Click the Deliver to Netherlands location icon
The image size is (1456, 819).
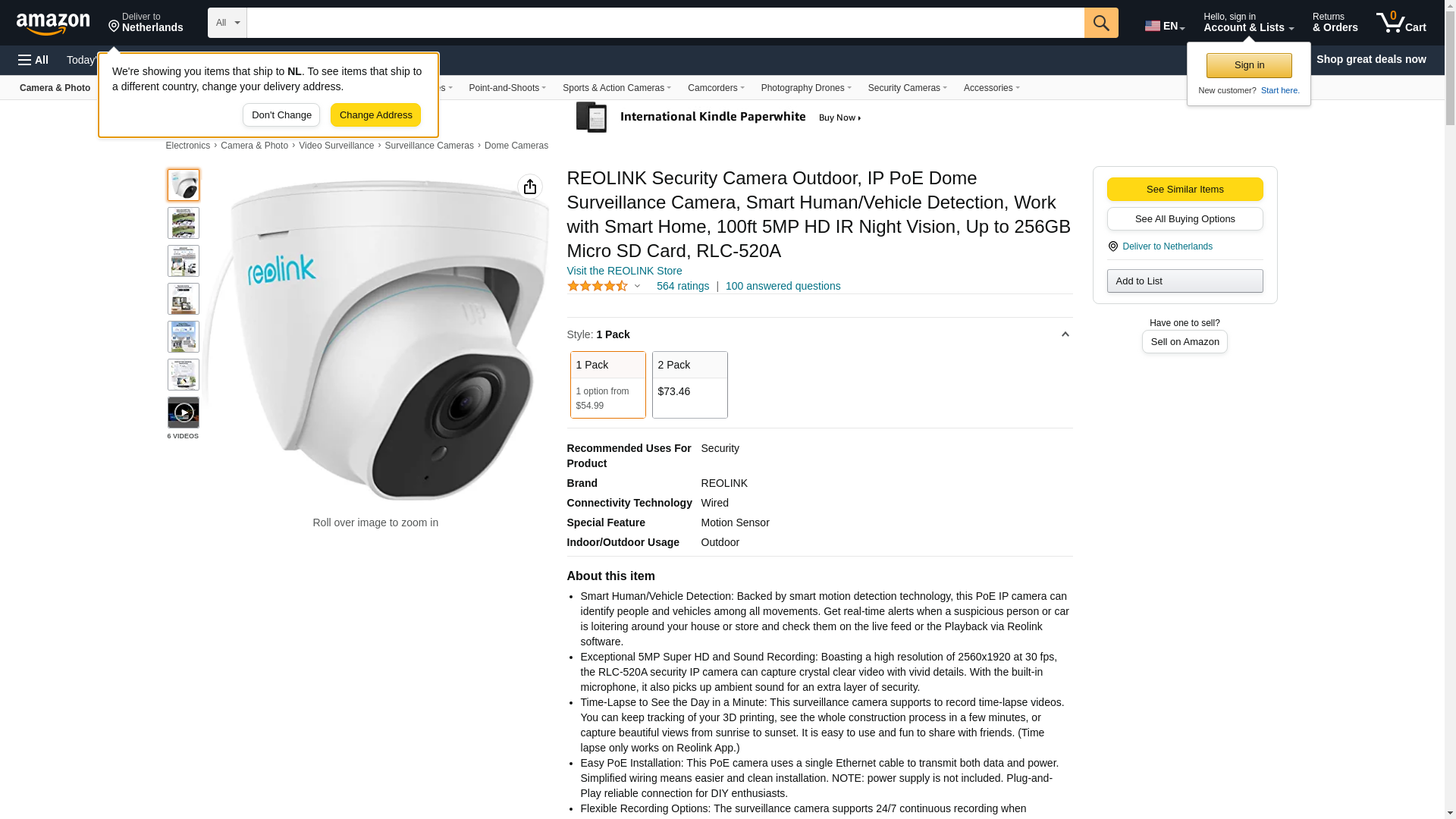point(1112,246)
